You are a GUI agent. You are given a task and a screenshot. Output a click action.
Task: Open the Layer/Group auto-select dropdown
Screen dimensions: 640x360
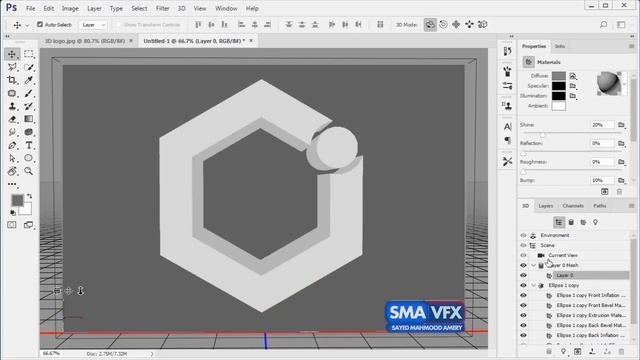pos(93,25)
